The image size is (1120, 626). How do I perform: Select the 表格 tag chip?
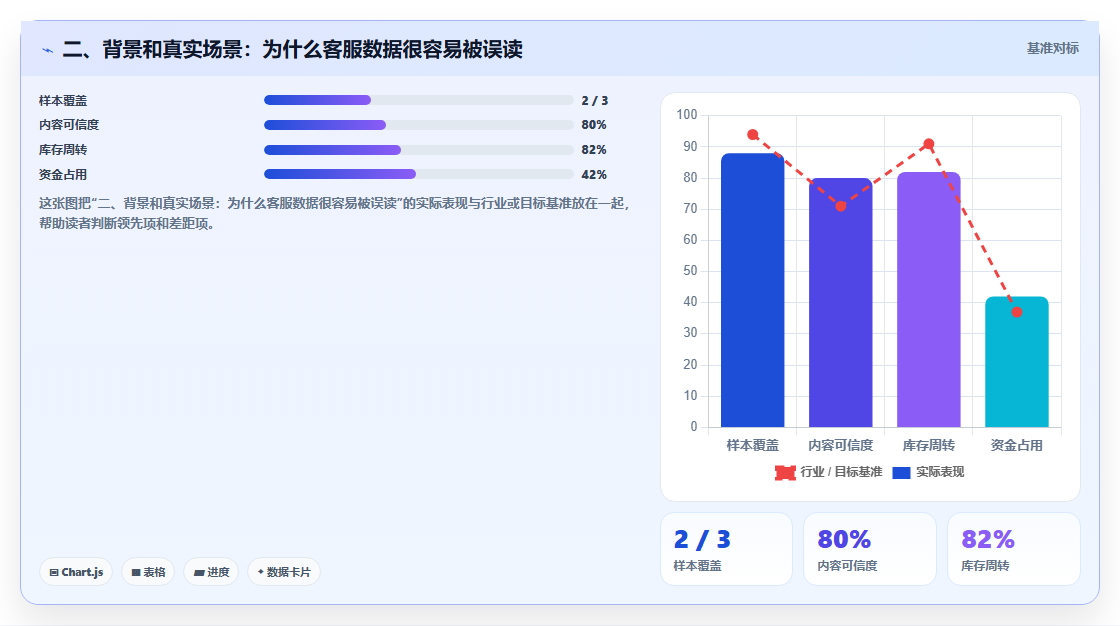point(148,572)
